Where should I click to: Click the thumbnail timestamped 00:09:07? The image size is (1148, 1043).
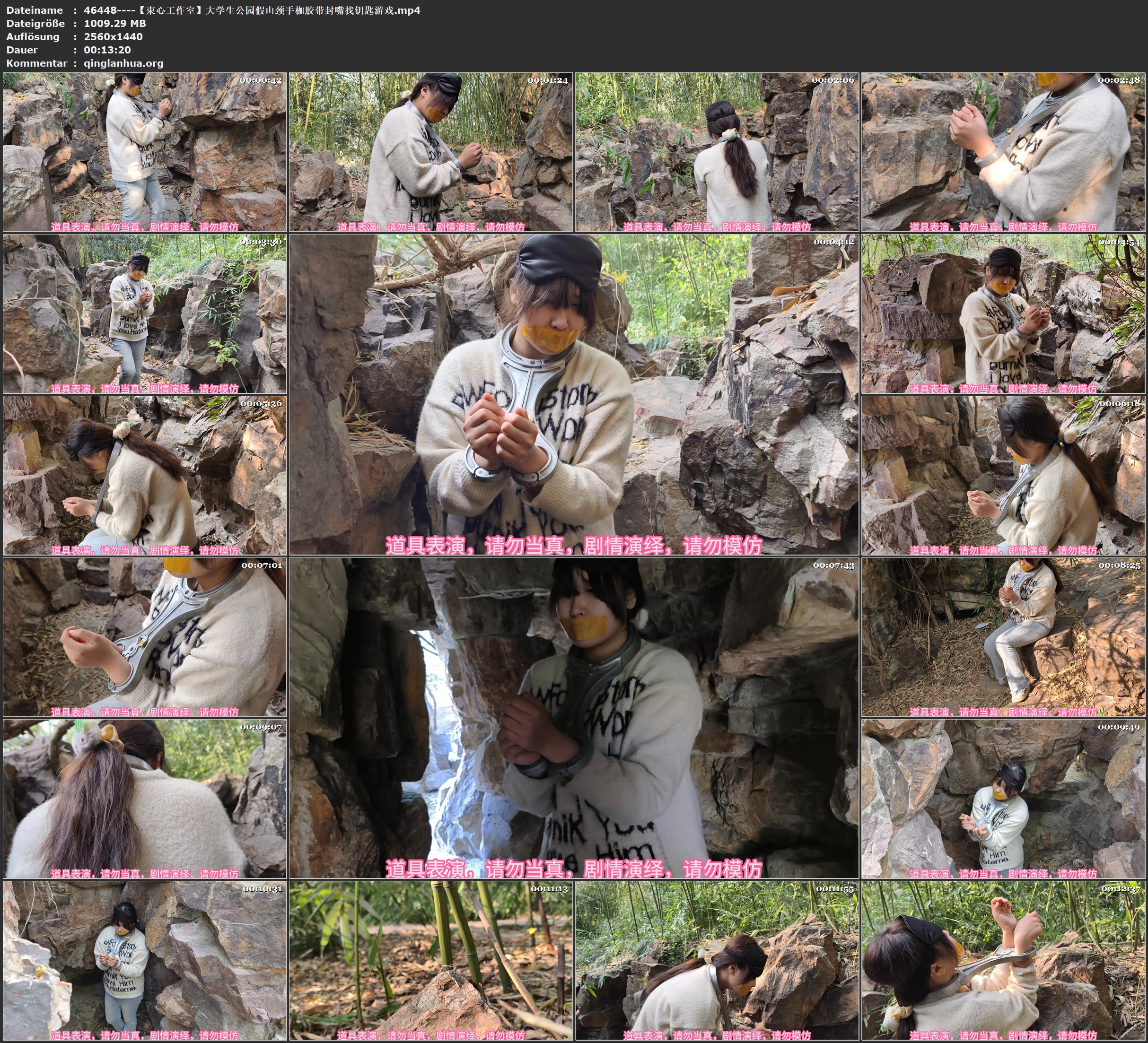coord(145,799)
